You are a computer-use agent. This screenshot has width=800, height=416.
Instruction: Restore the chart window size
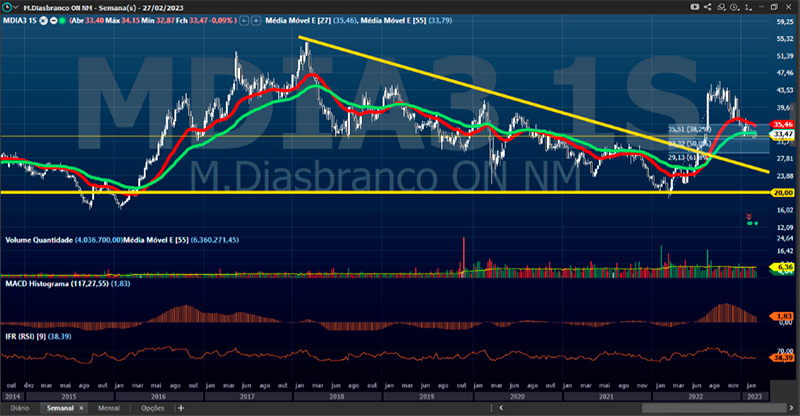(x=774, y=7)
